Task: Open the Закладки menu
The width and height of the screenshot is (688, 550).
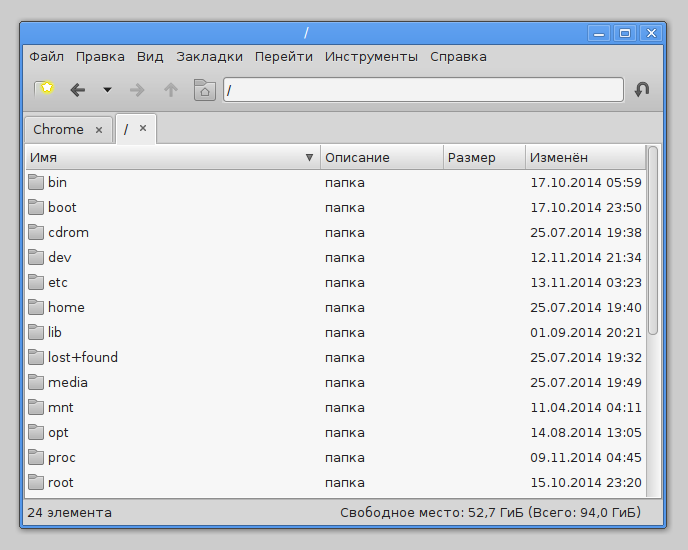Action: 210,57
